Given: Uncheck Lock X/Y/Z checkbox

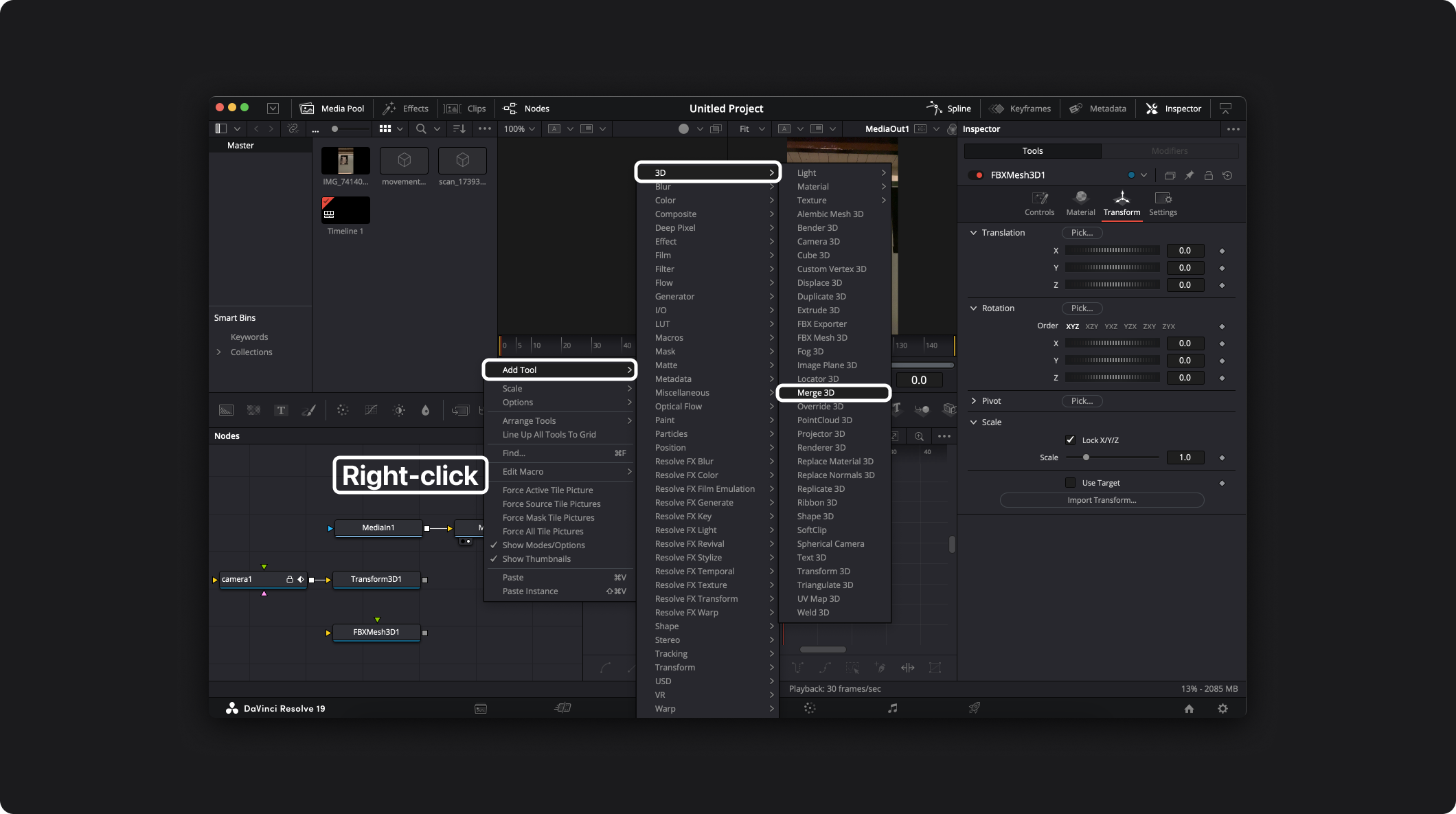Looking at the screenshot, I should (x=1070, y=440).
